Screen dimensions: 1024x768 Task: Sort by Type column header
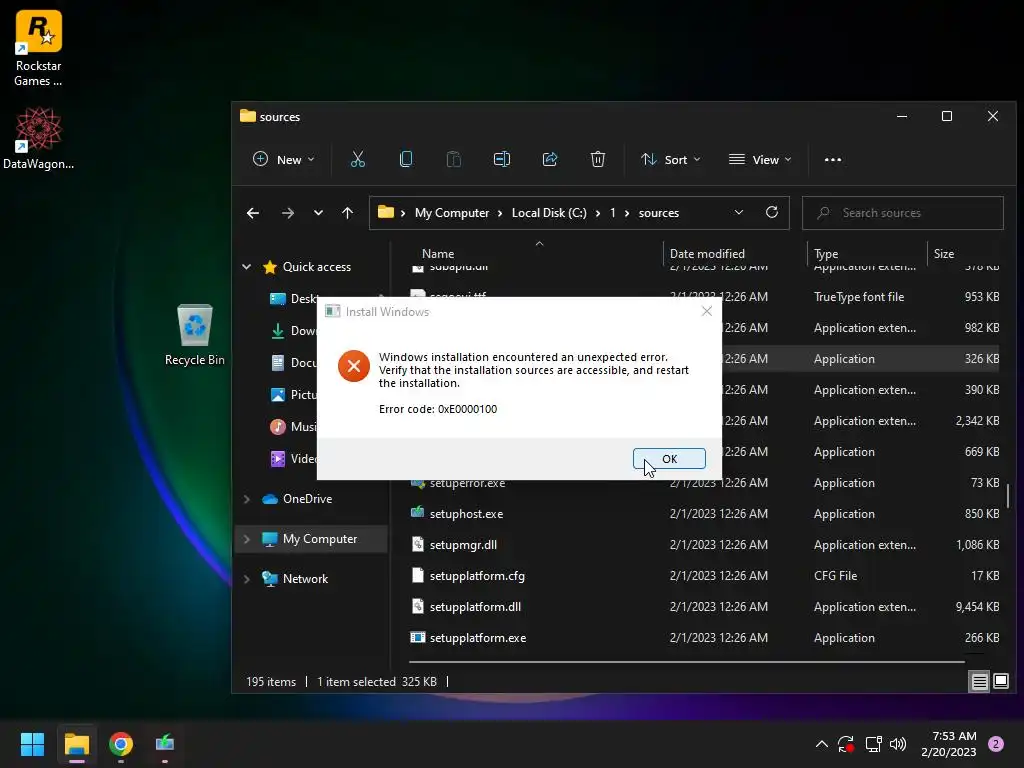click(x=826, y=253)
